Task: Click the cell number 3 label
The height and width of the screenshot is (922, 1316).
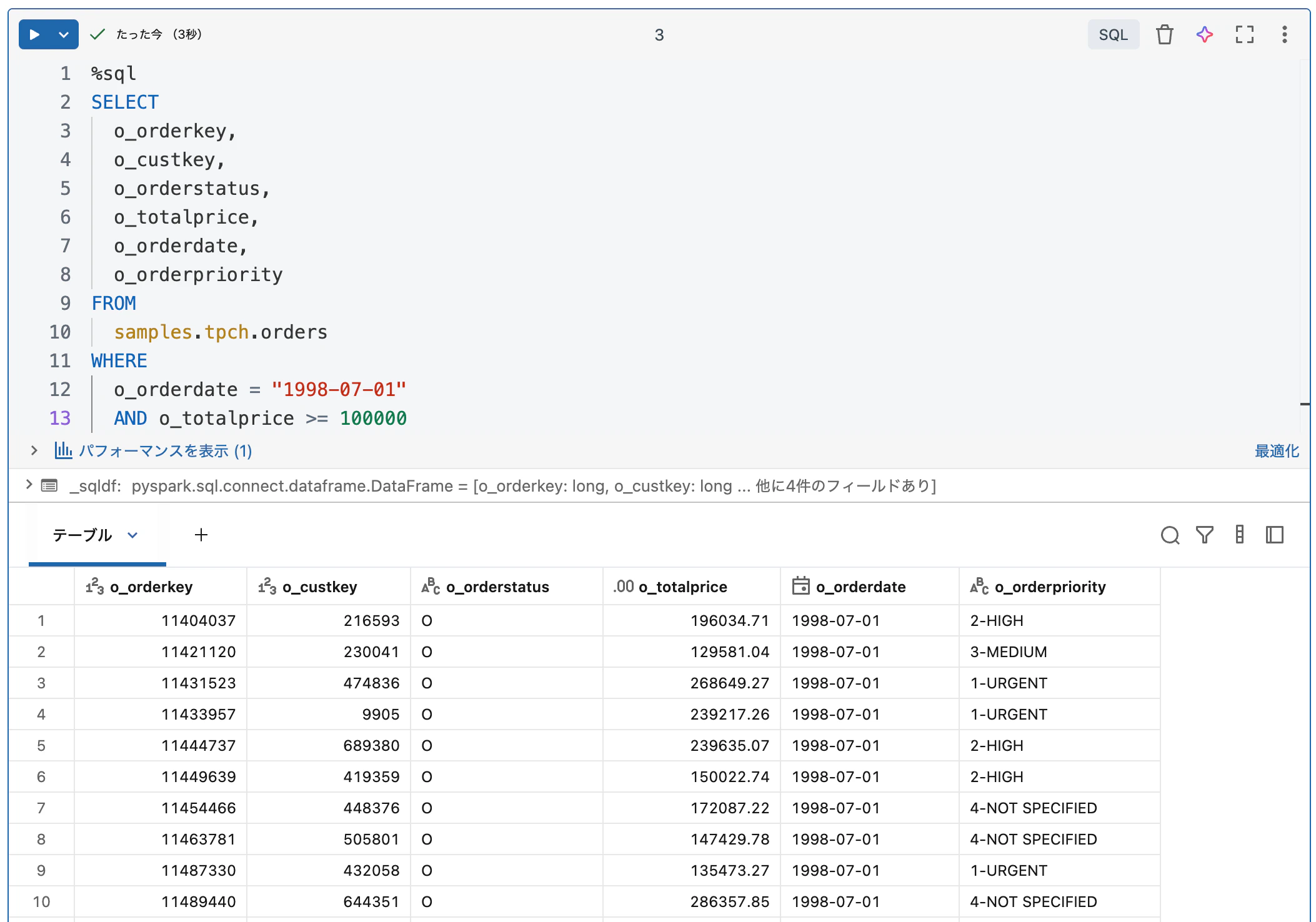Action: point(659,35)
